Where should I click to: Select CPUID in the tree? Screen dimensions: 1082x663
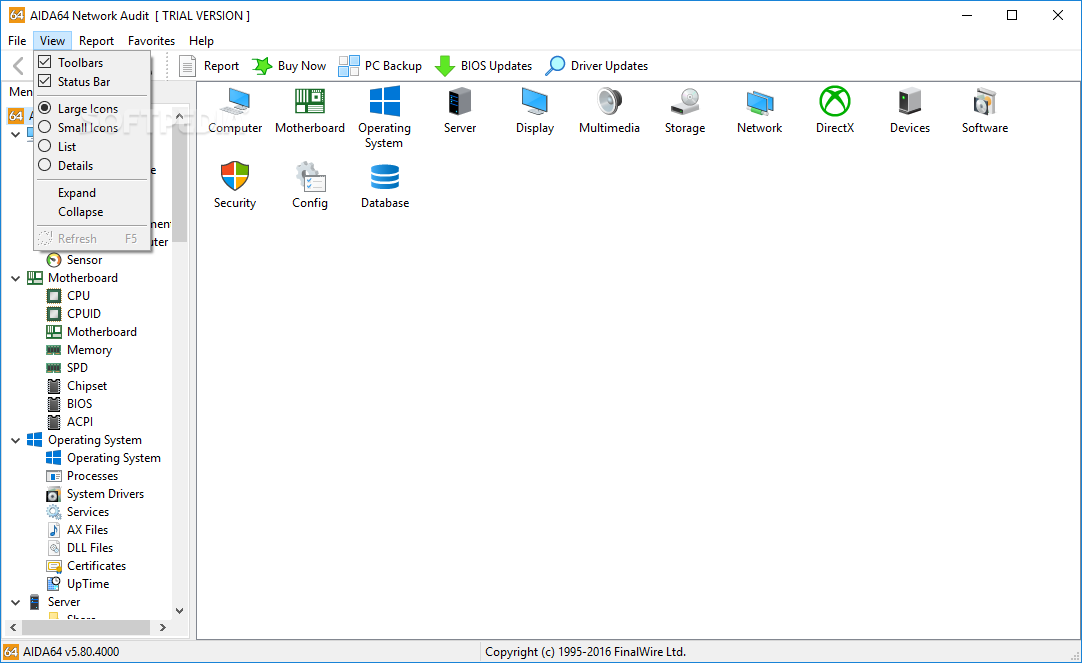tap(74, 314)
